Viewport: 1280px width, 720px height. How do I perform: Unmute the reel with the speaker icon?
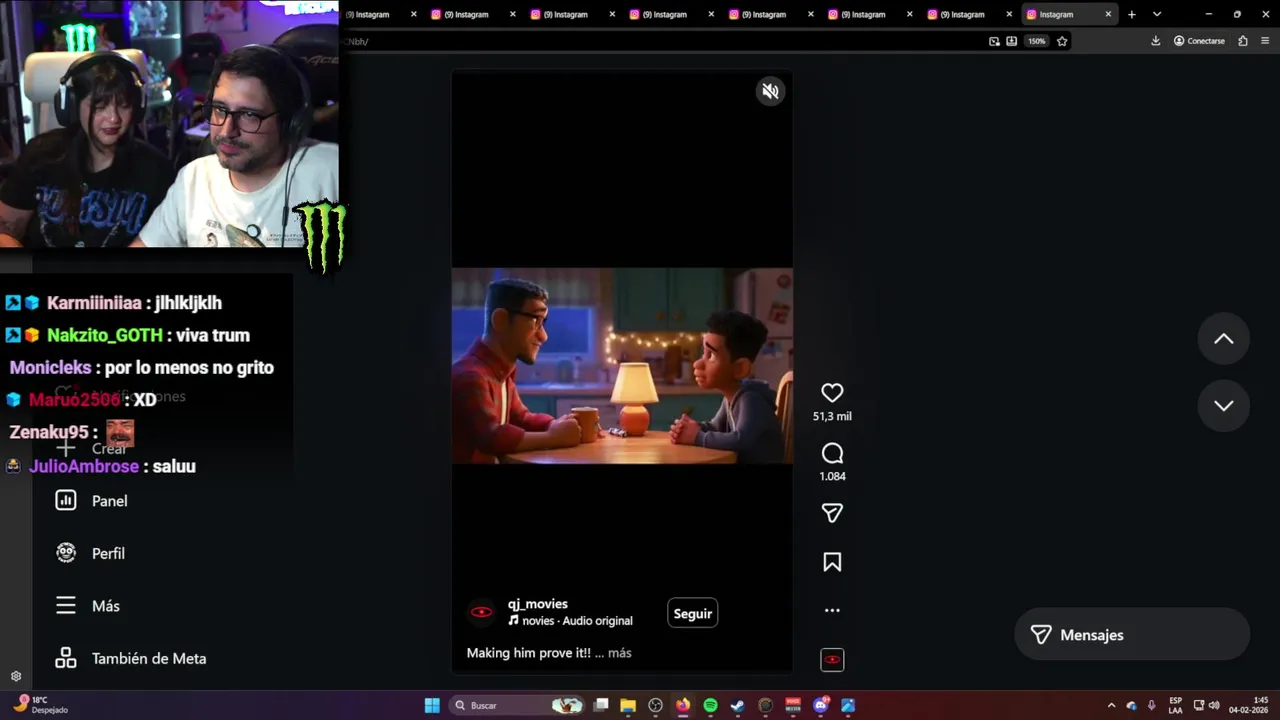(x=770, y=91)
